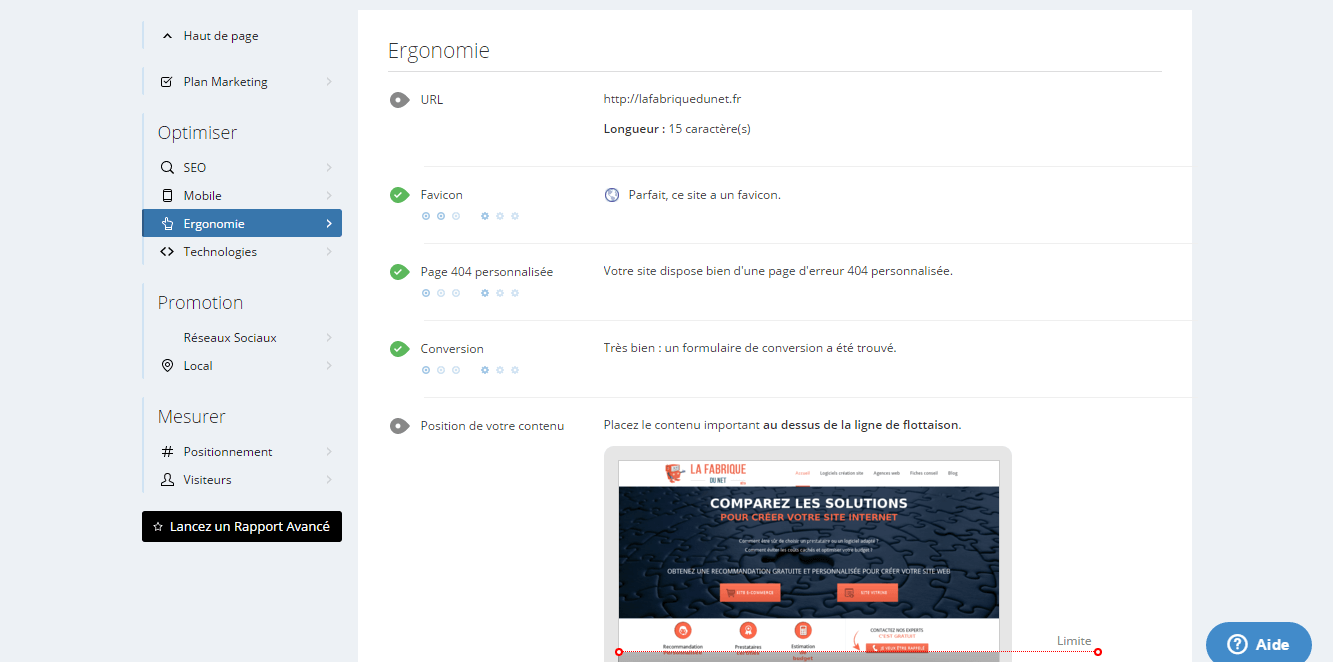The image size is (1333, 662).
Task: Click the Limite label beside the preview
Action: click(1074, 641)
